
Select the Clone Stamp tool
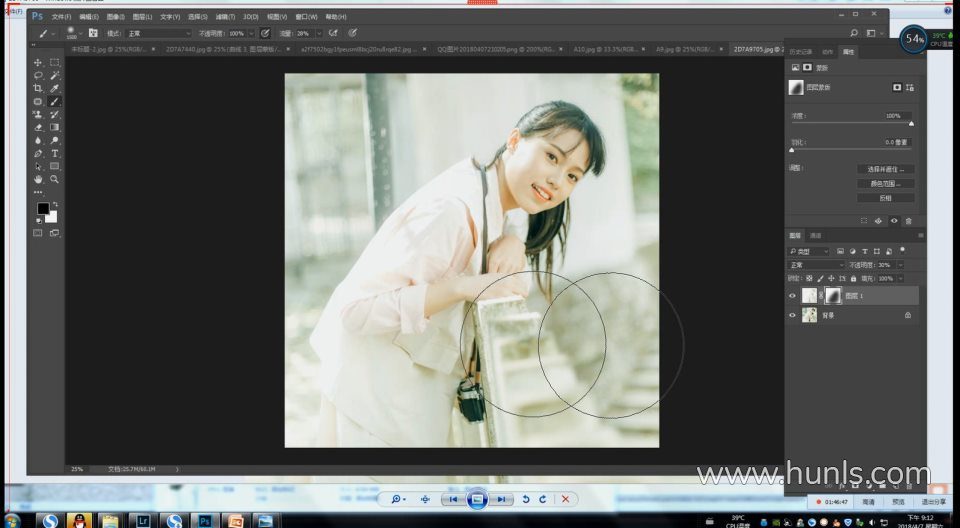(38, 115)
